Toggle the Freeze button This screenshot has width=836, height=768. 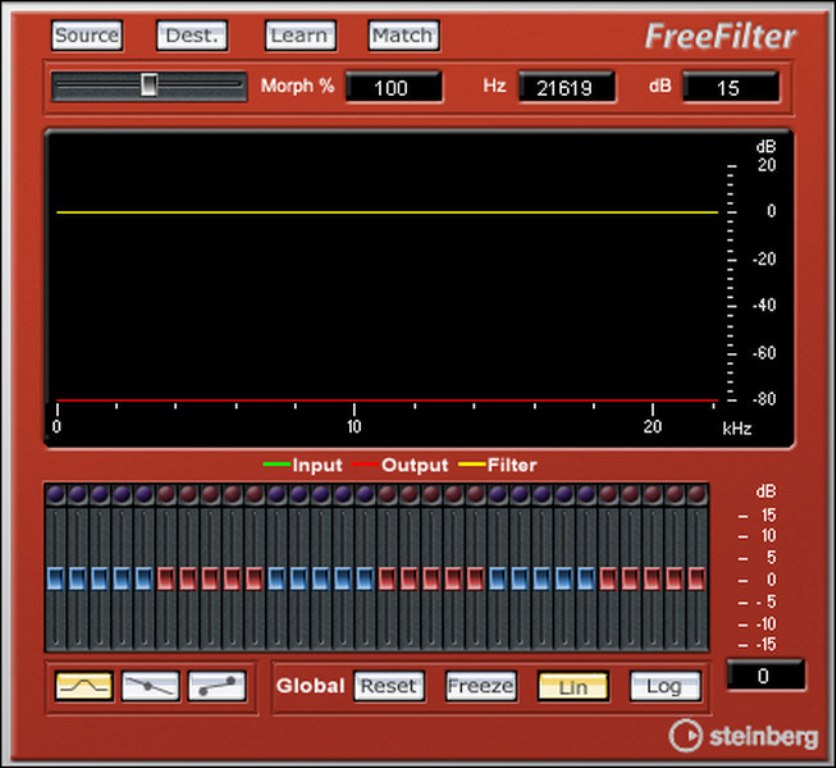pyautogui.click(x=481, y=686)
